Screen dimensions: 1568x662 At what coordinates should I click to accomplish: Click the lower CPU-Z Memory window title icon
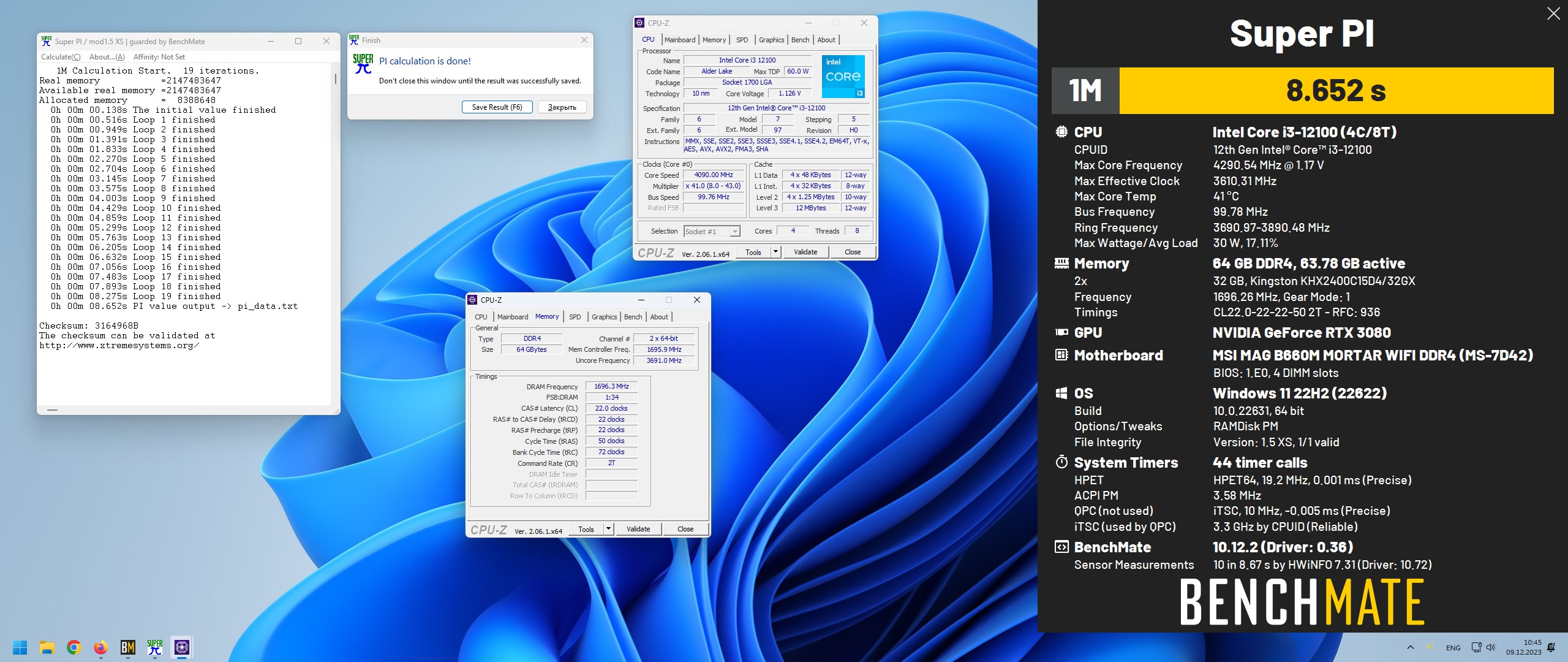click(472, 300)
